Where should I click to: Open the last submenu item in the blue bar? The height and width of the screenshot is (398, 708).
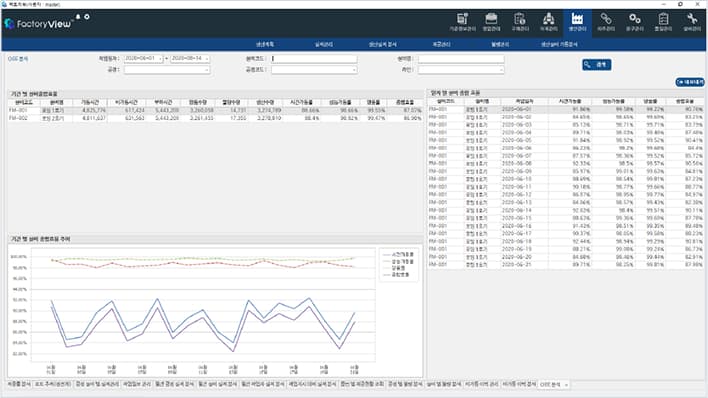click(x=559, y=44)
